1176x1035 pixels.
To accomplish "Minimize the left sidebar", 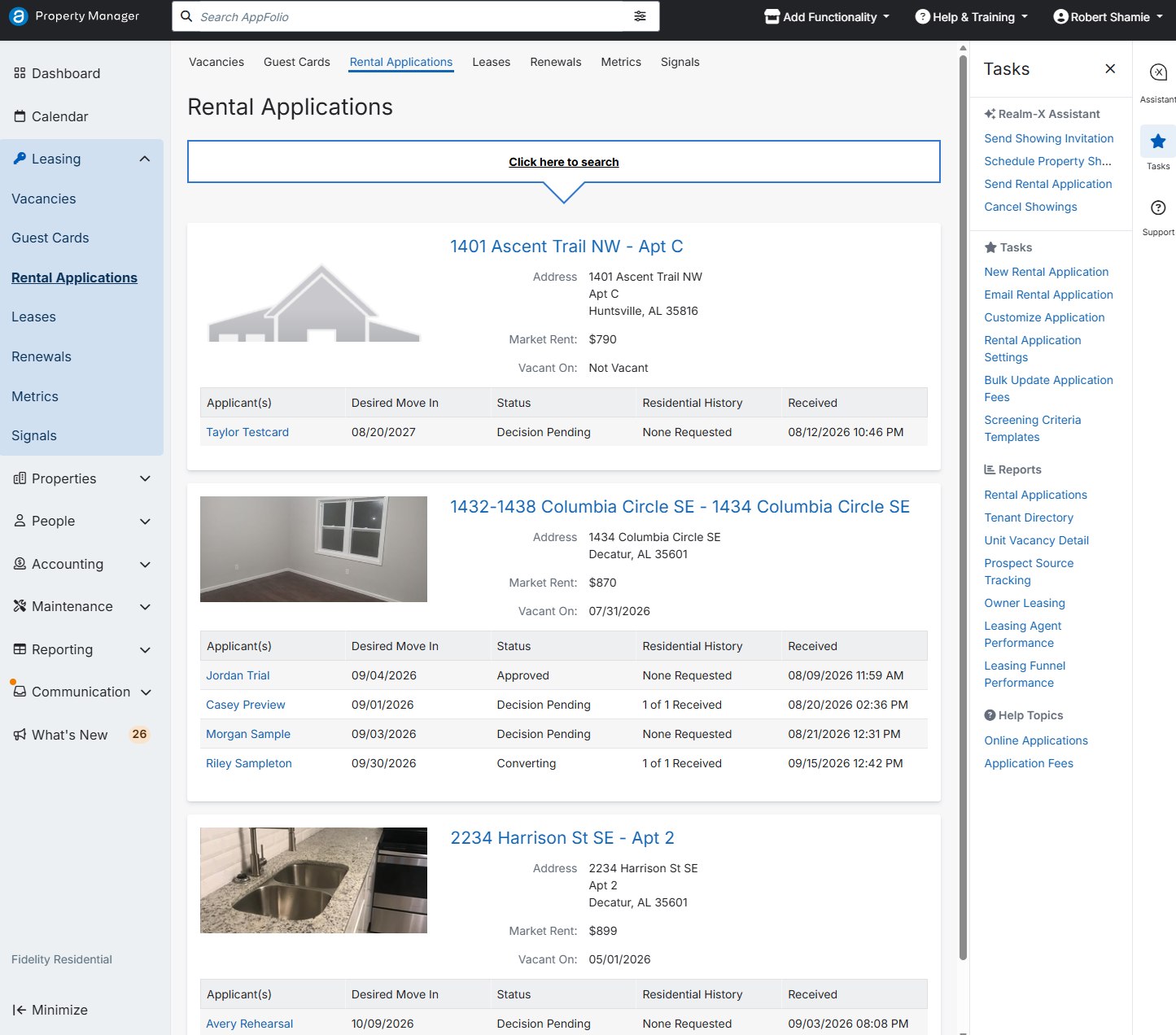I will [50, 1010].
